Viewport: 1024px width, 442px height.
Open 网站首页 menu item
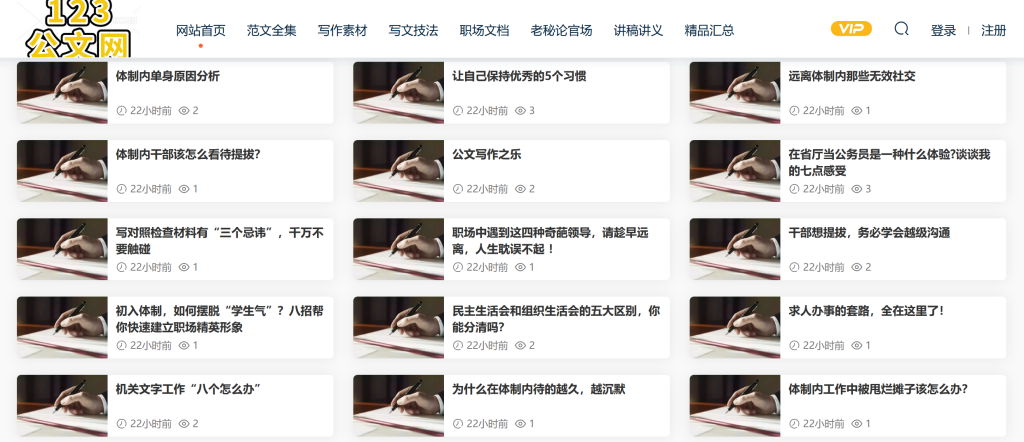(200, 30)
